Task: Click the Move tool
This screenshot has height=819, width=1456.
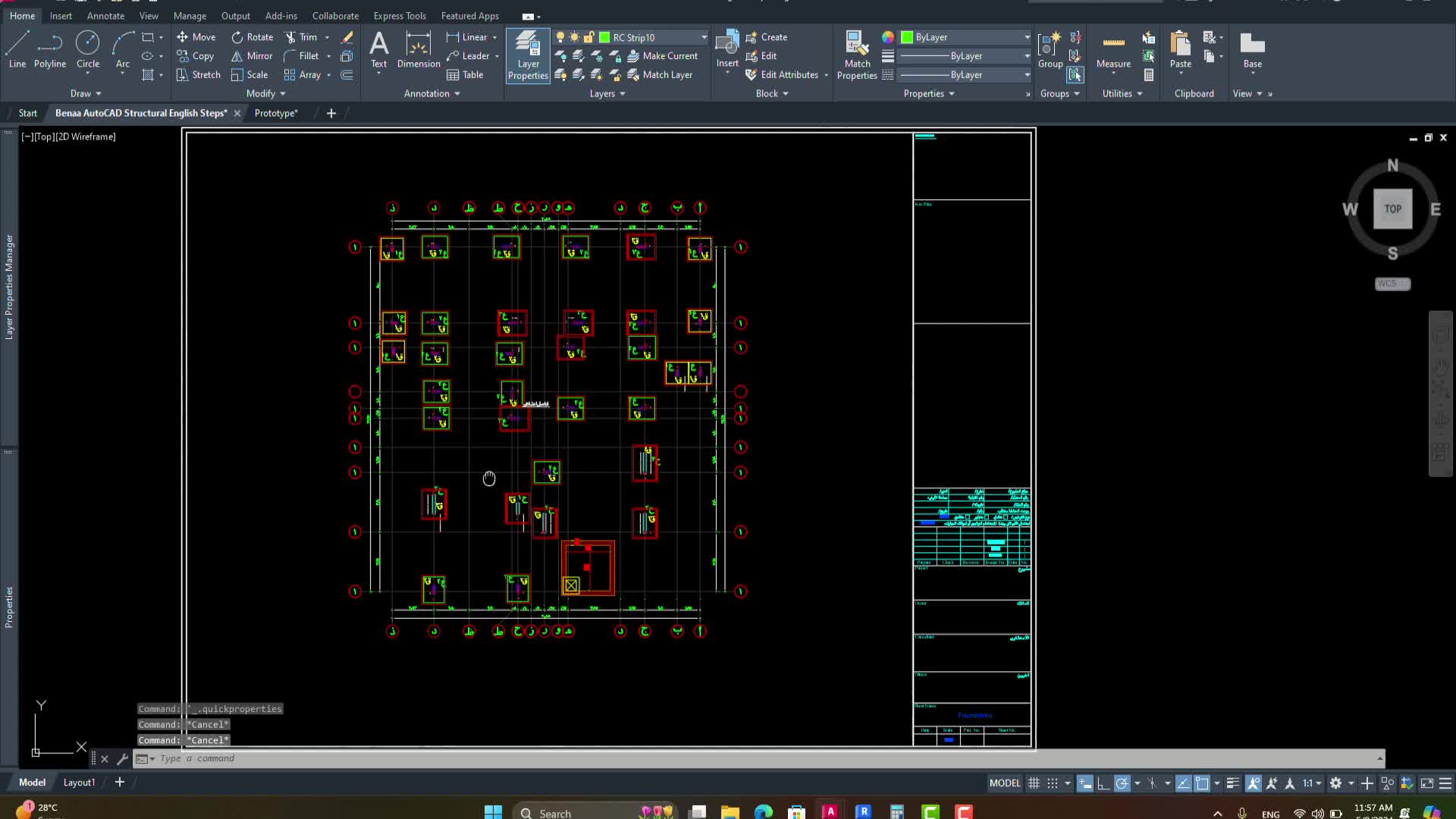Action: pyautogui.click(x=196, y=37)
